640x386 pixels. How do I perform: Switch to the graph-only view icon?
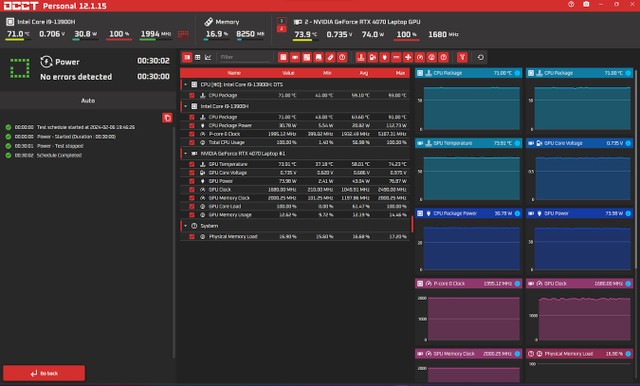point(208,58)
